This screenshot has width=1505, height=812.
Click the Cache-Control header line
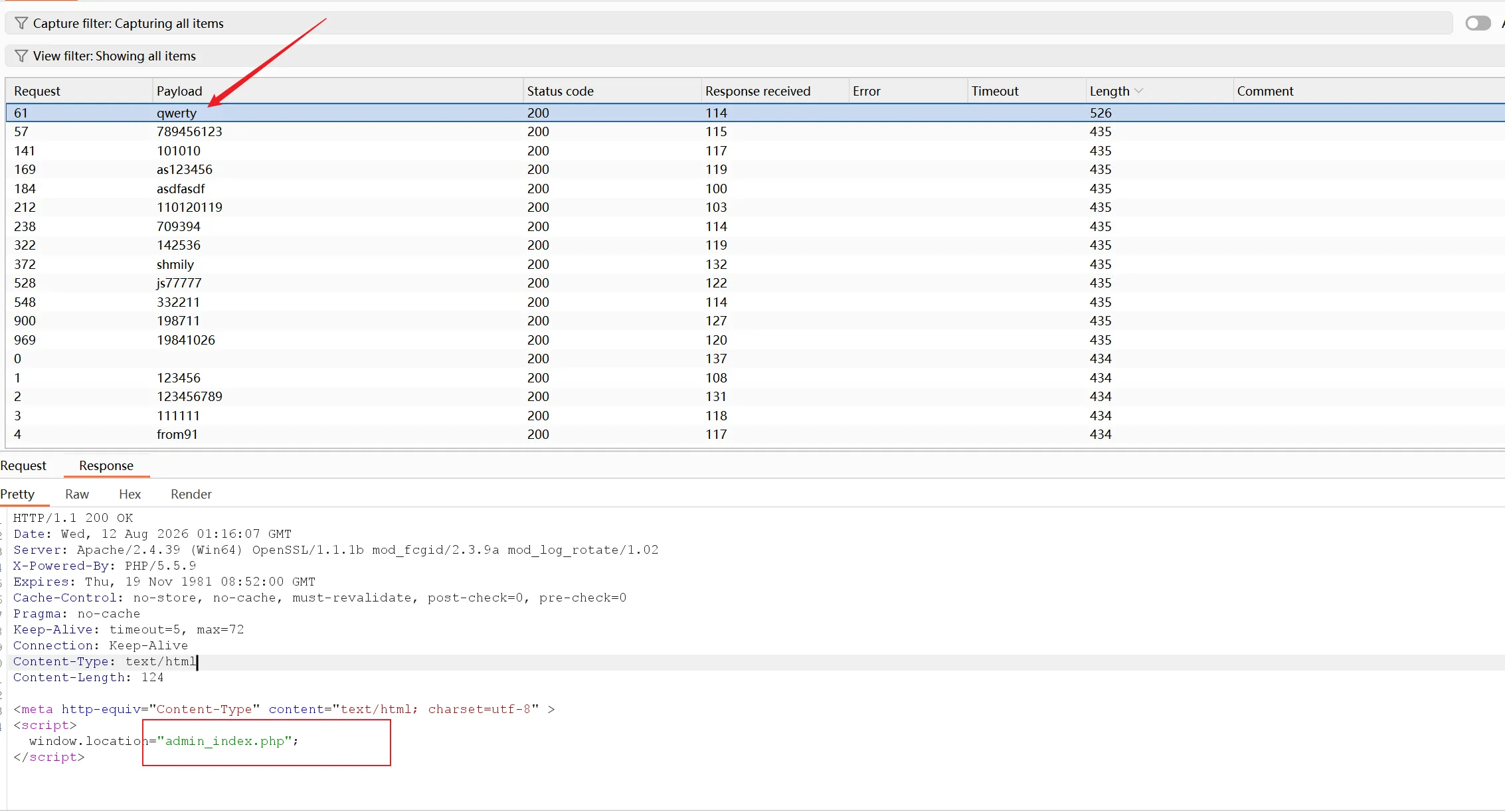click(320, 598)
